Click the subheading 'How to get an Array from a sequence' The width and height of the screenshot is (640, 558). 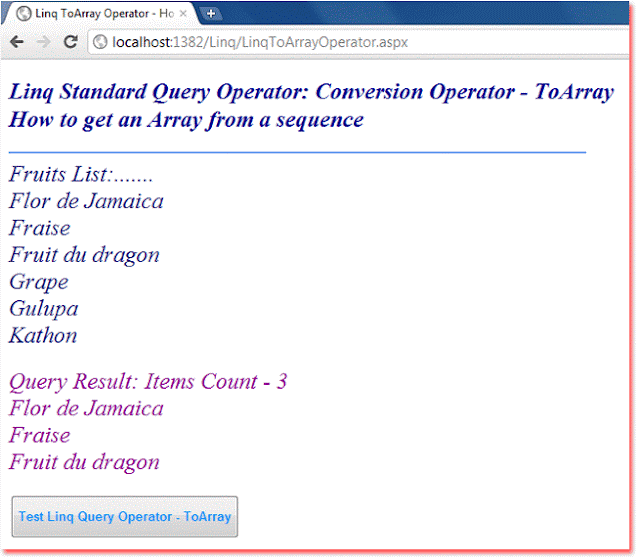click(x=186, y=120)
